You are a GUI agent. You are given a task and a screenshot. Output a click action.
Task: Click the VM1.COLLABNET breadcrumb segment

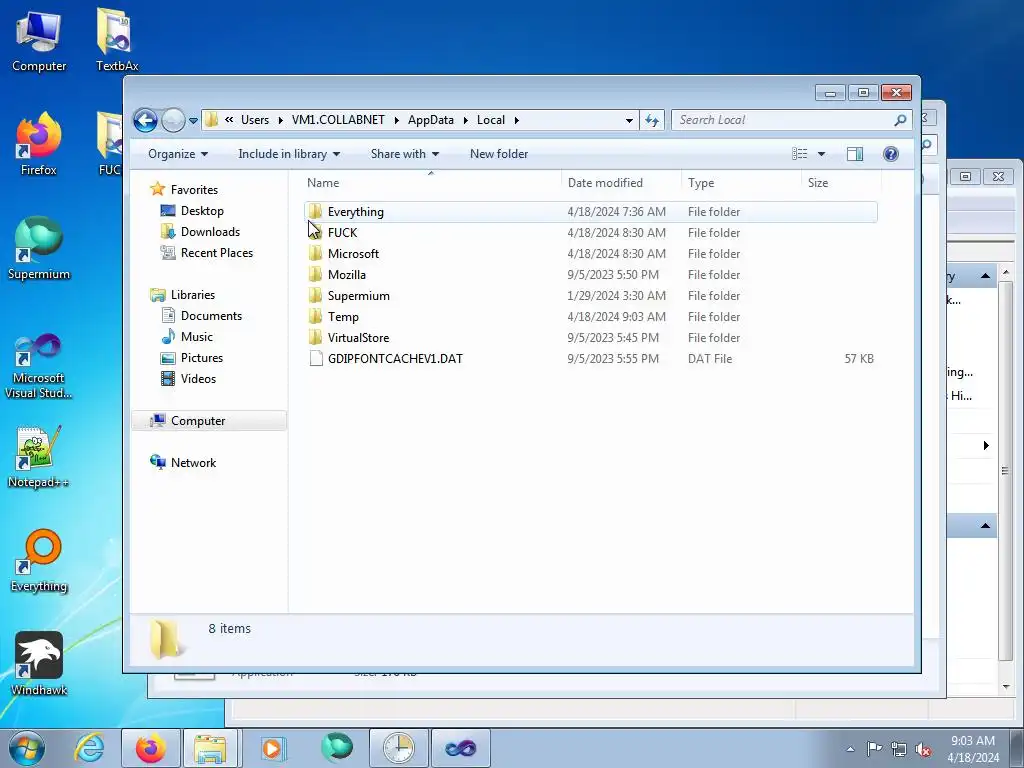click(x=338, y=120)
